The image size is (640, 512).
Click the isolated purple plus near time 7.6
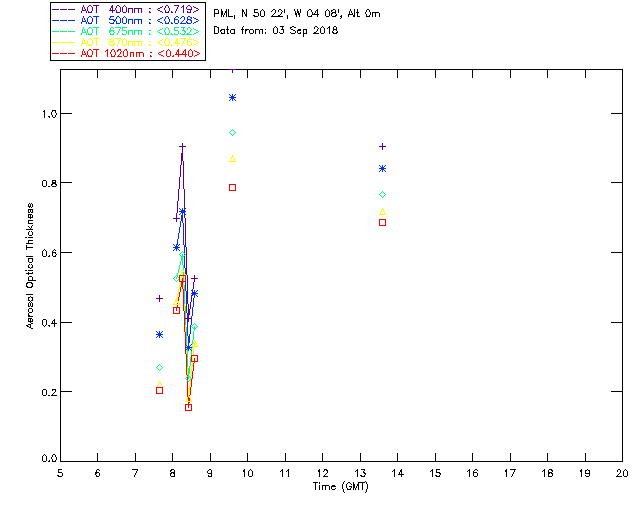click(160, 299)
